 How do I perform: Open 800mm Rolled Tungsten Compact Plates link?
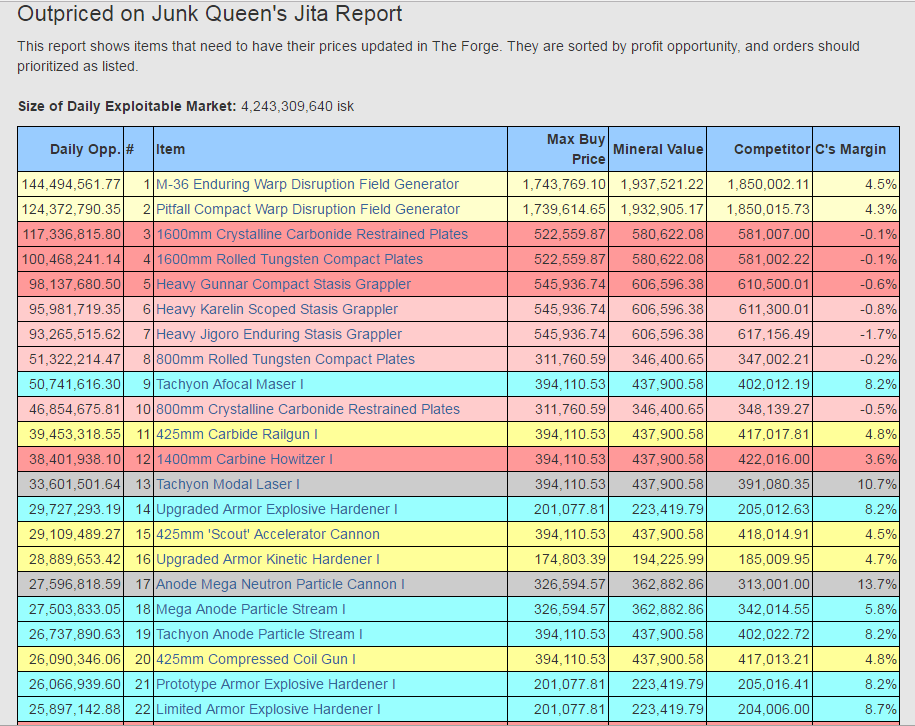[285, 359]
